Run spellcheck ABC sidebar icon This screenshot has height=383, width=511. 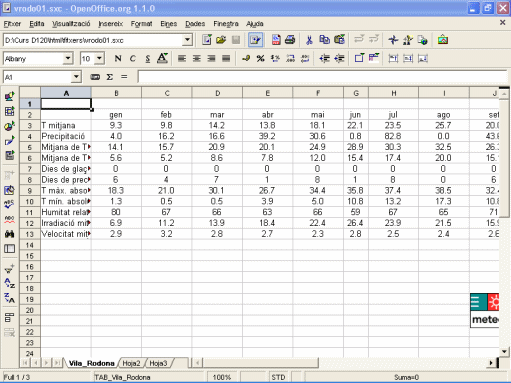(10, 204)
